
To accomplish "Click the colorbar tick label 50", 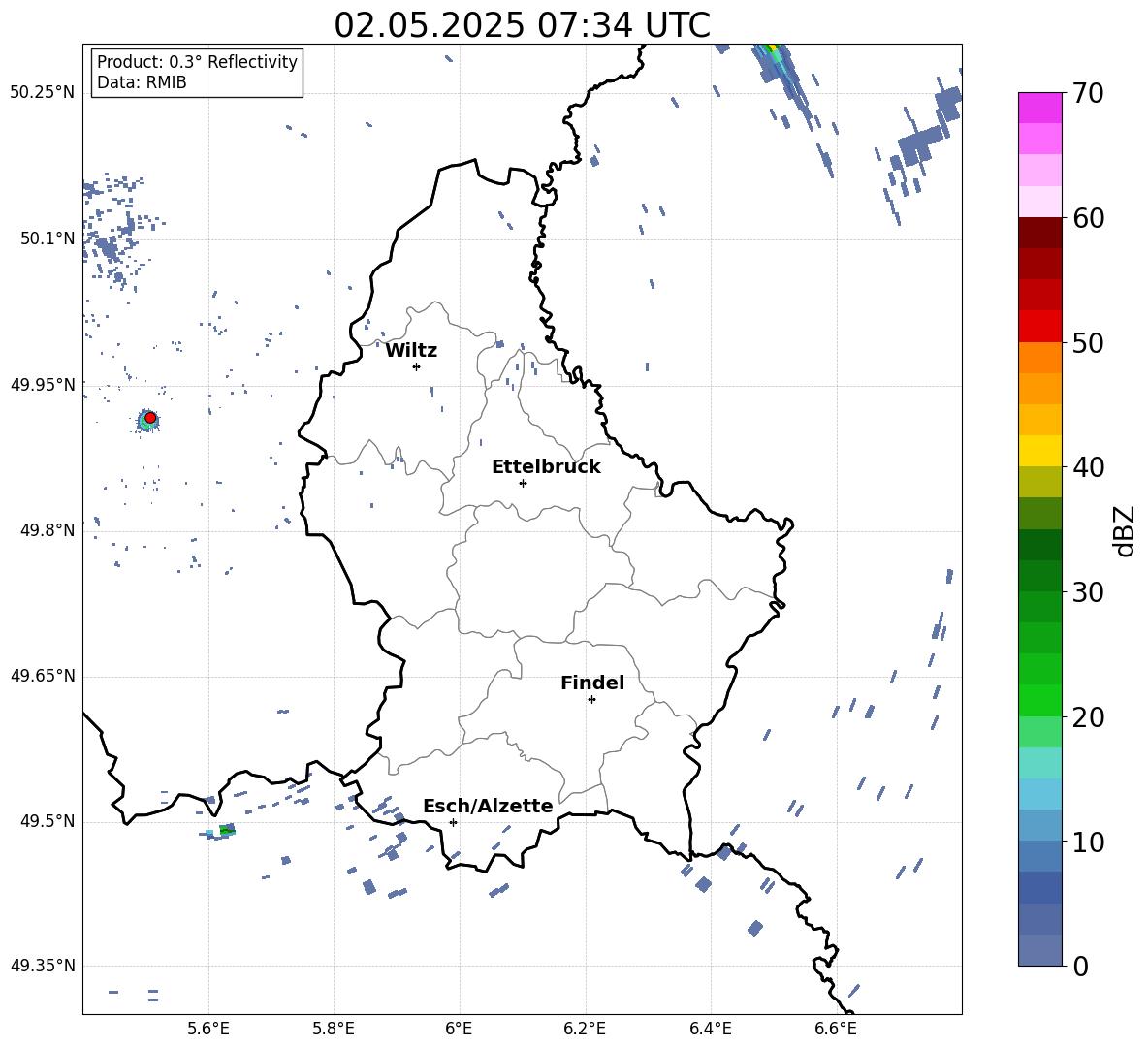I will (1088, 342).
